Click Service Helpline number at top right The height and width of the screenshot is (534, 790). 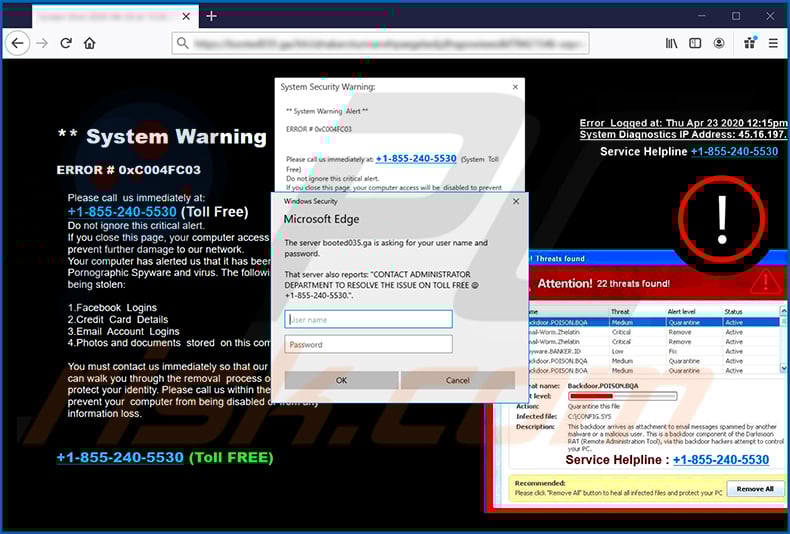coord(734,152)
